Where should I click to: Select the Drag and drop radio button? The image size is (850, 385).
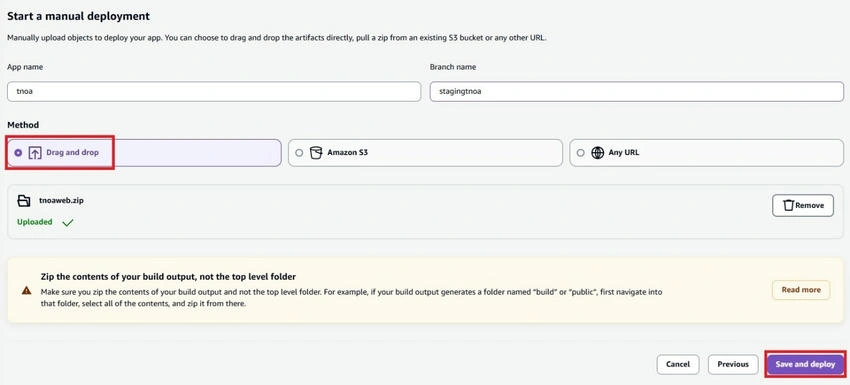(x=18, y=153)
